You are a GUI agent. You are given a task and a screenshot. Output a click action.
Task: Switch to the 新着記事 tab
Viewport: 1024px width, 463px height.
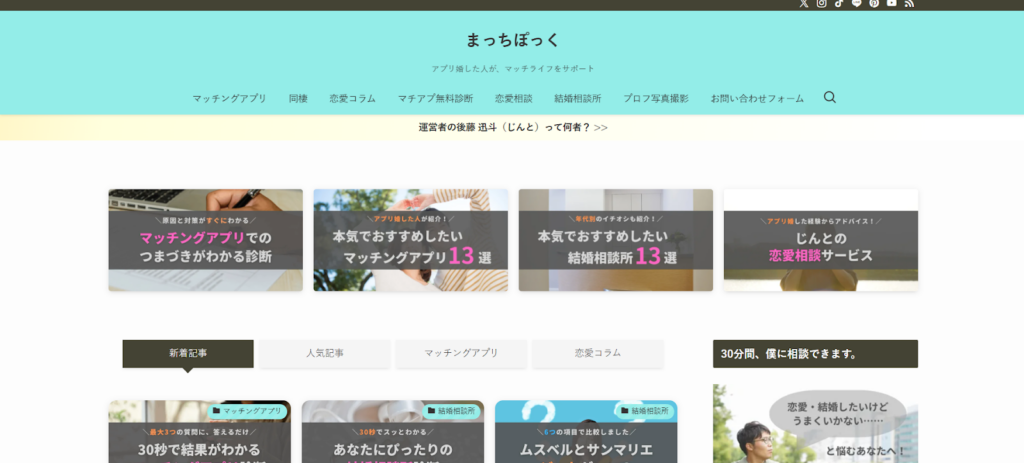pos(187,353)
